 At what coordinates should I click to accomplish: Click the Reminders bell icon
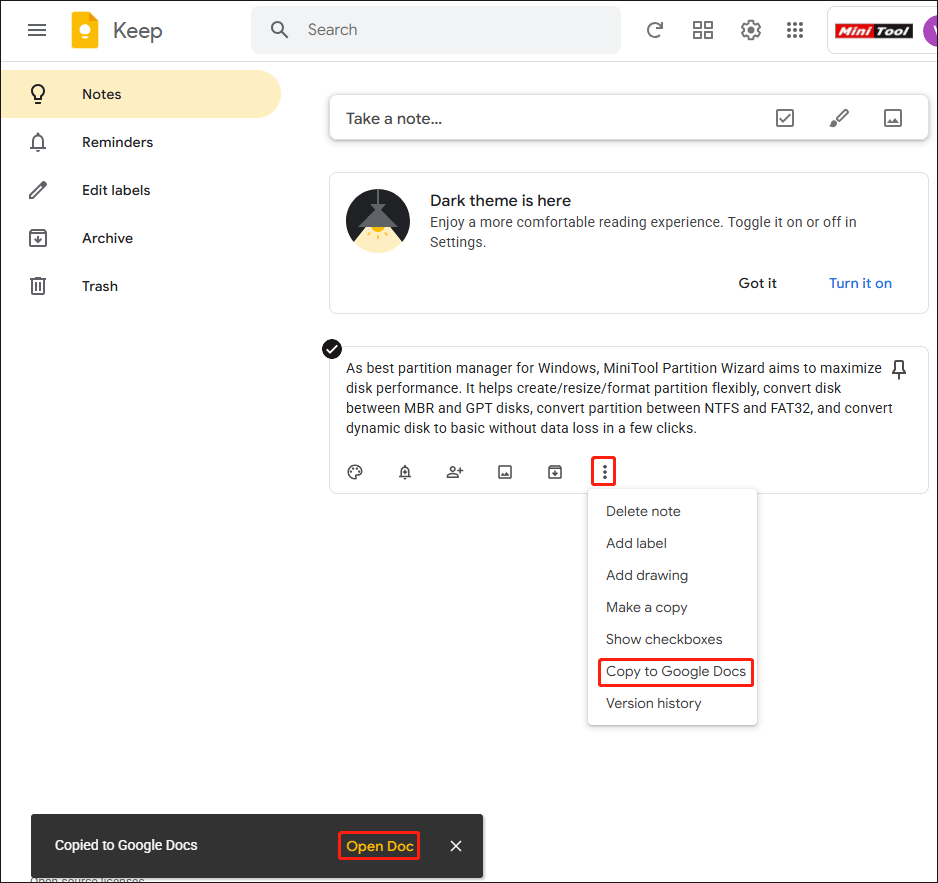38,142
